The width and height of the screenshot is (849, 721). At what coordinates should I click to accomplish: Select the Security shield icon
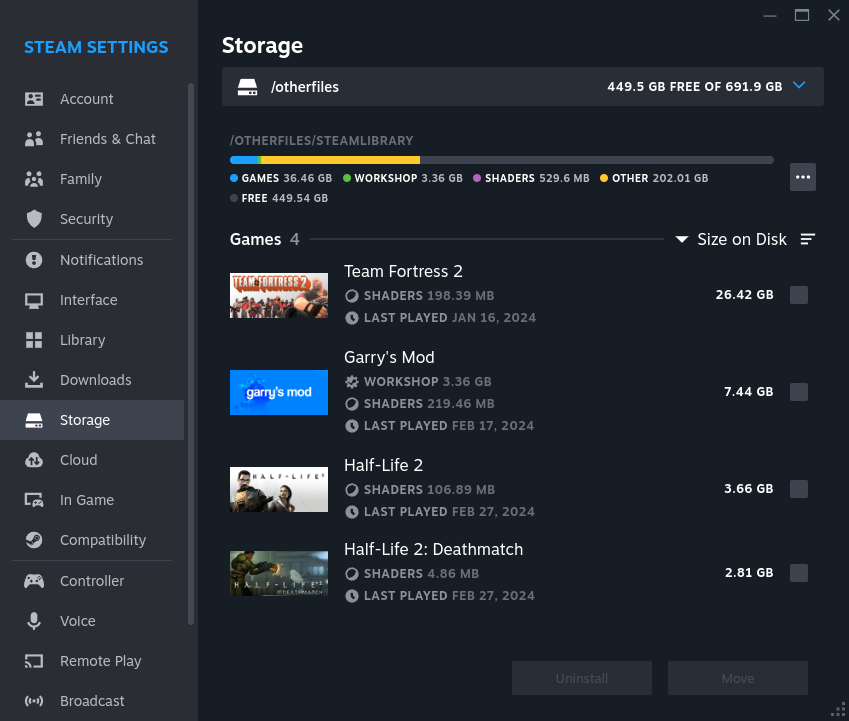click(34, 219)
